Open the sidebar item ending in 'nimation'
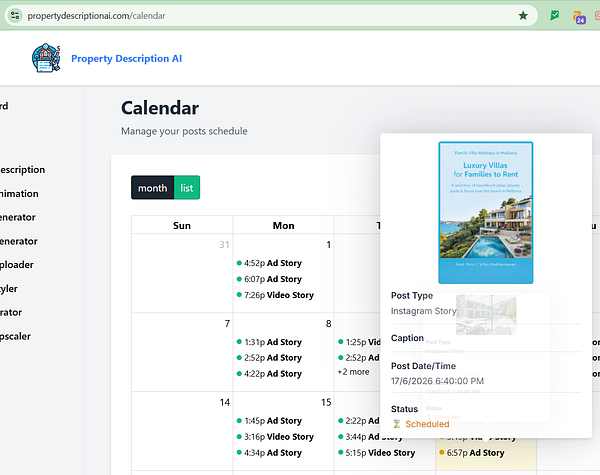 (19, 194)
